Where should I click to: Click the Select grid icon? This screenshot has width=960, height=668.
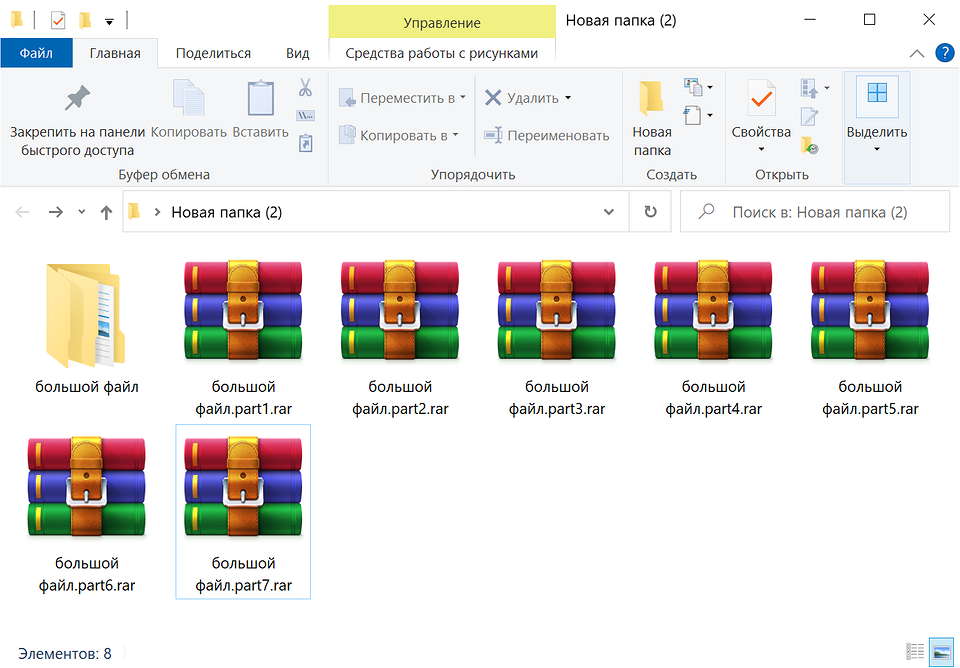click(877, 93)
